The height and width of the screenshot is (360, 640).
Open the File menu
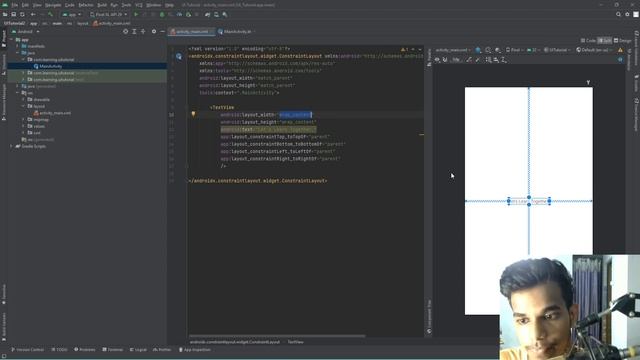pyautogui.click(x=15, y=5)
